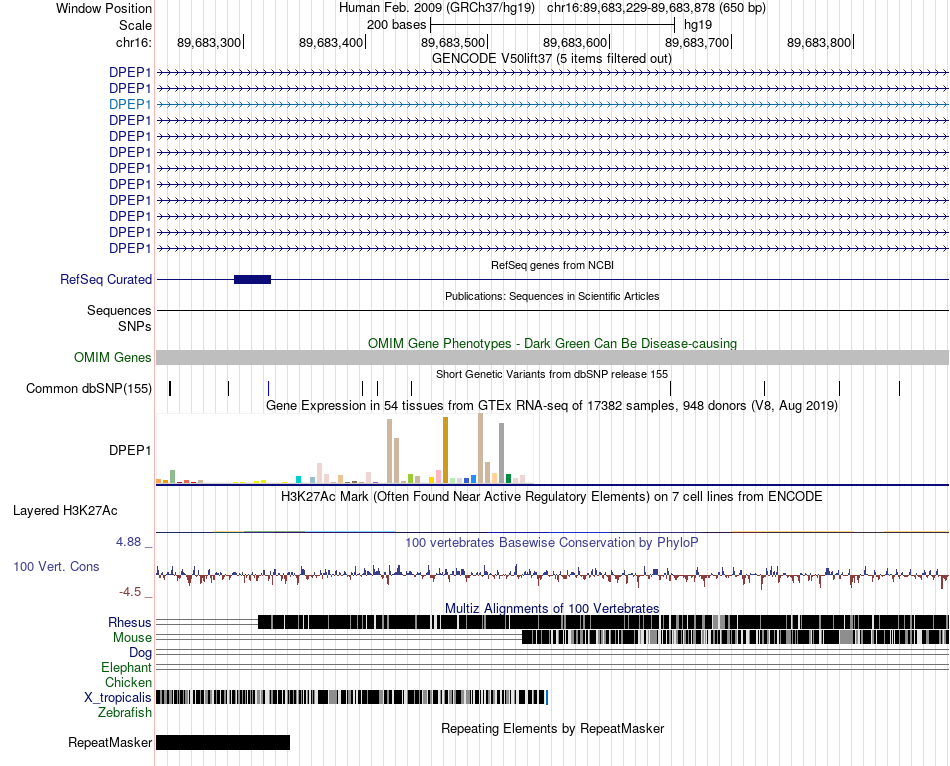Open the OMIM Gene Phenotypes track title

[552, 343]
